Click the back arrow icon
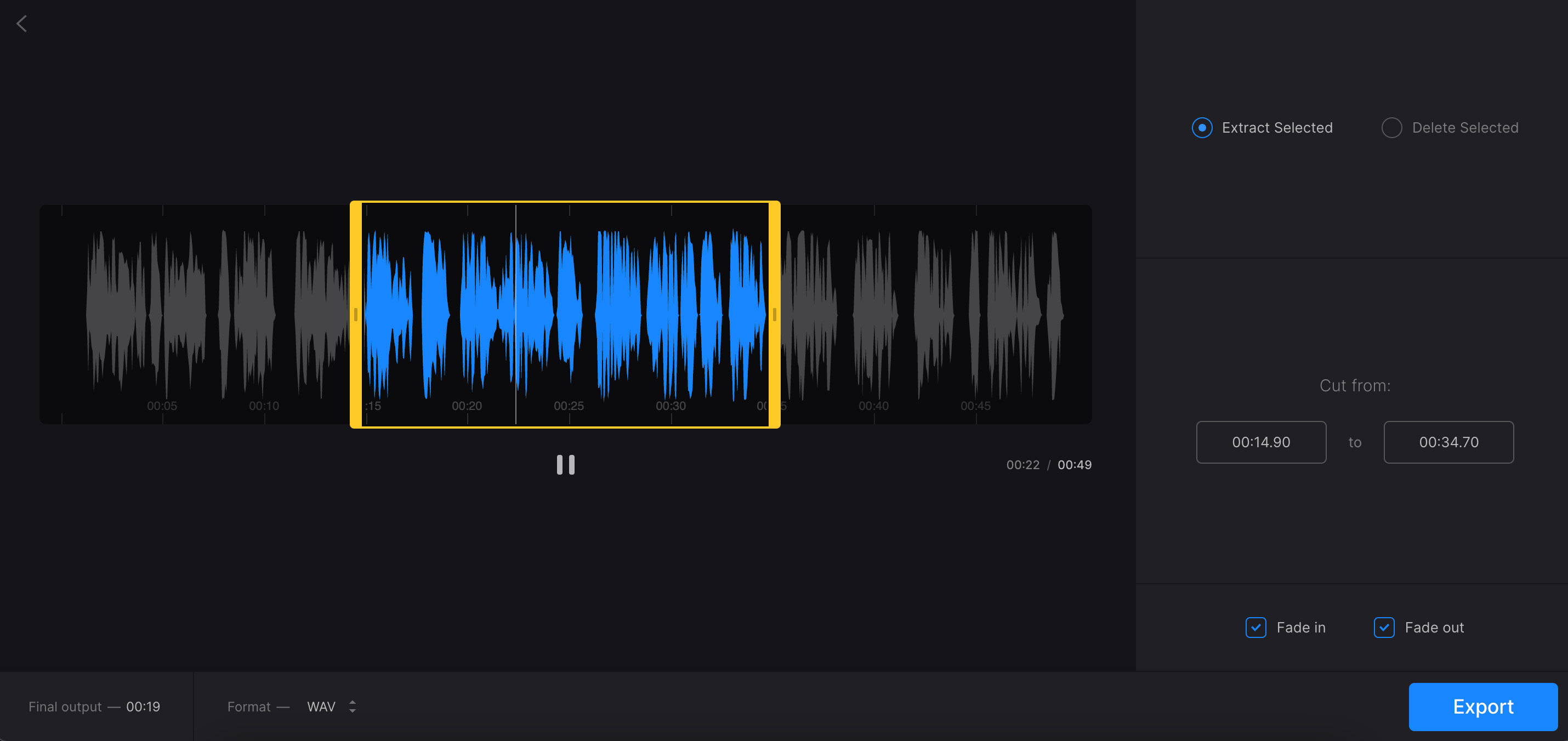 [22, 24]
